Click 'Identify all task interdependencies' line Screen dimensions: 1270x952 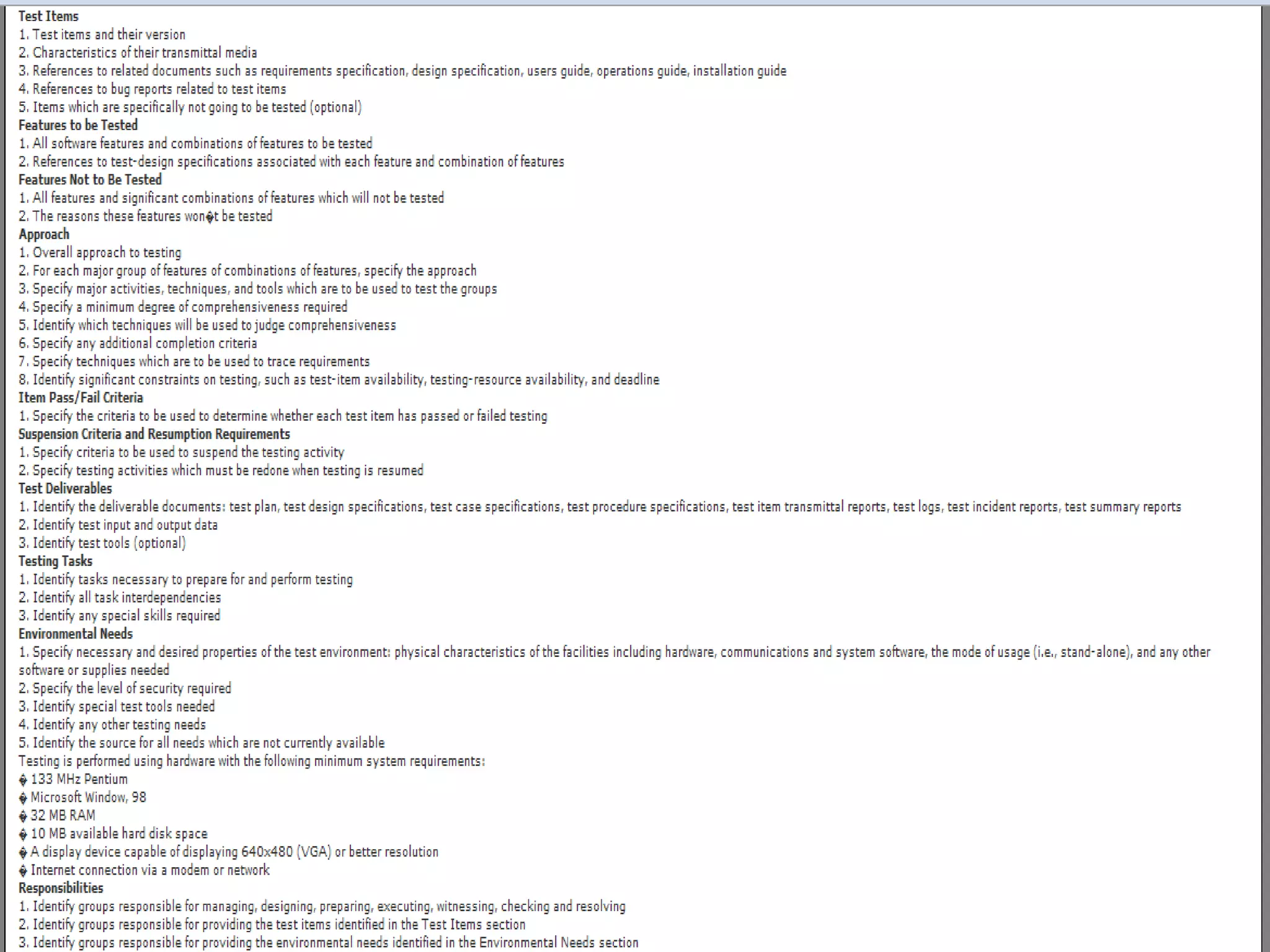point(120,597)
